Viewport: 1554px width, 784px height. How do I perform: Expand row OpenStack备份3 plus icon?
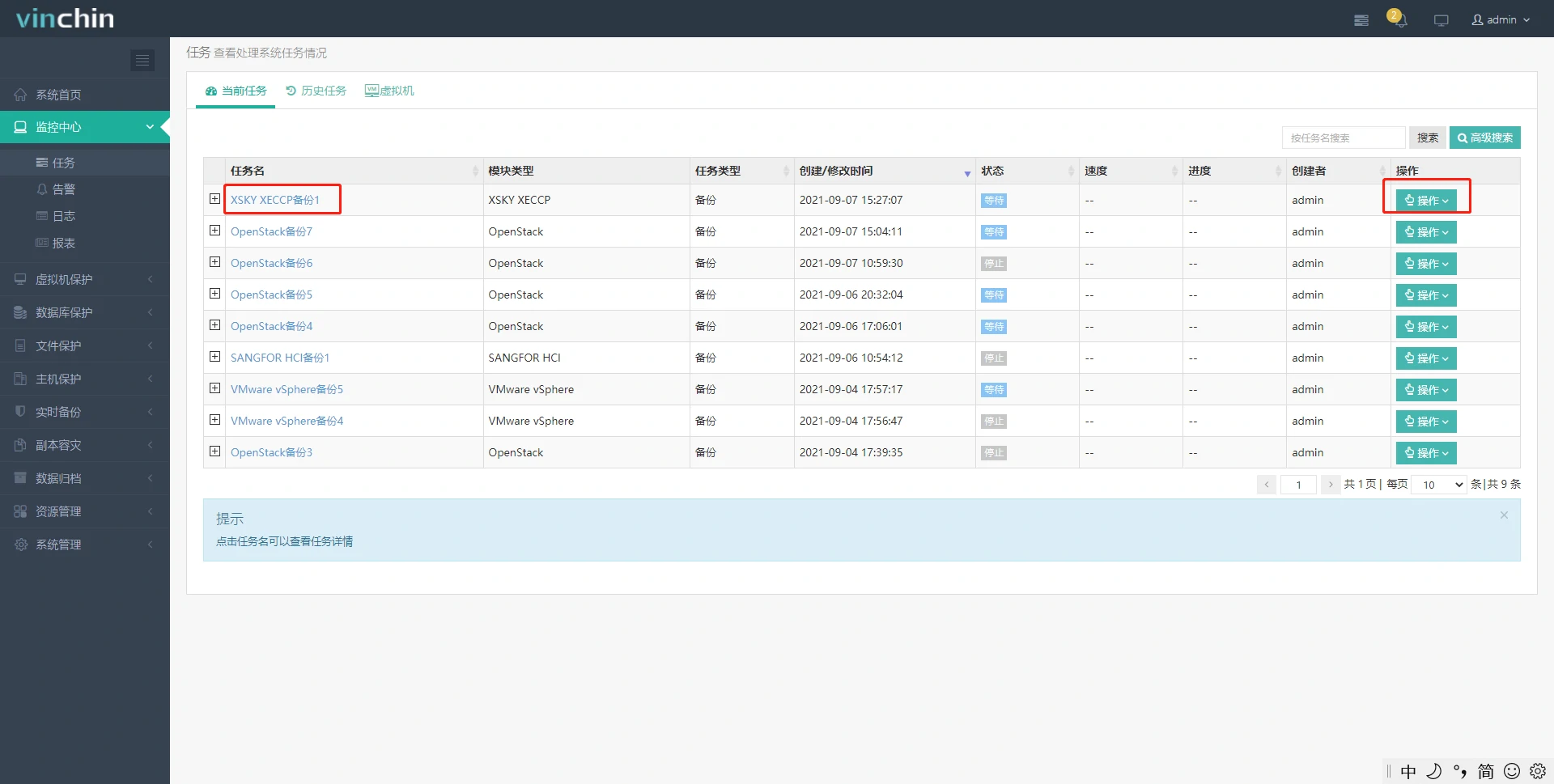click(214, 451)
